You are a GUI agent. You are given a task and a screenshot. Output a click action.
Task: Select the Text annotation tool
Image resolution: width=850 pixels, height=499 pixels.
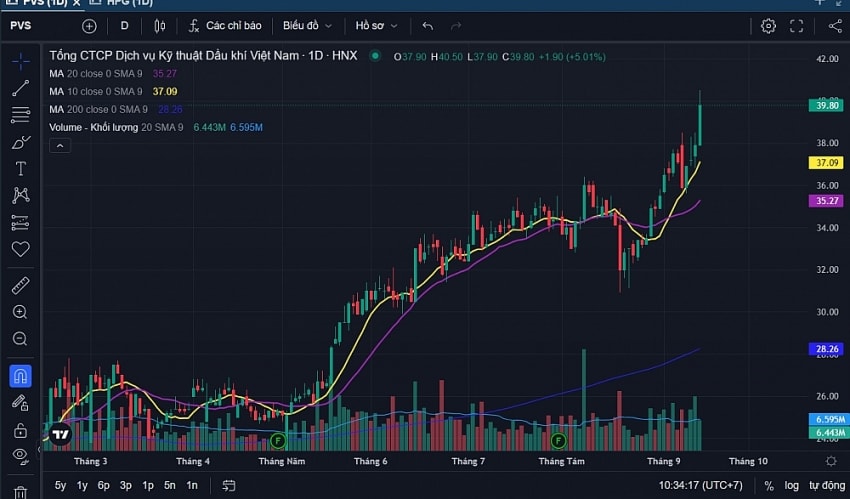click(x=21, y=169)
